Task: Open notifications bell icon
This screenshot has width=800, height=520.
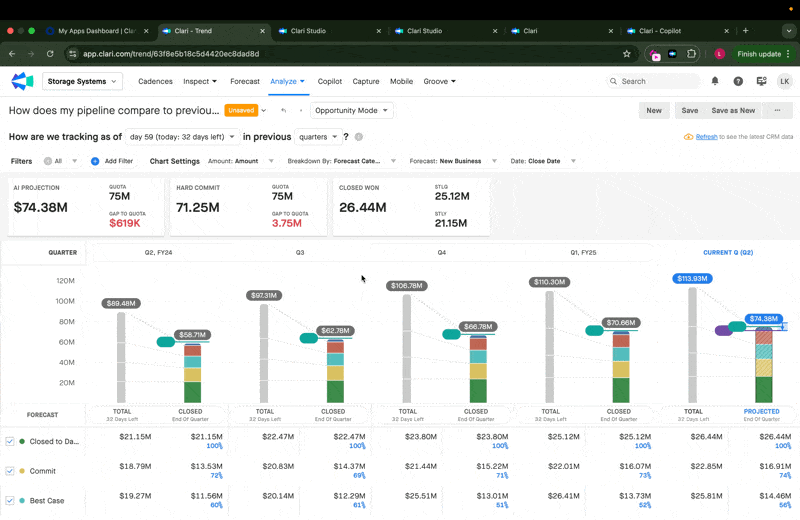Action: coord(715,81)
